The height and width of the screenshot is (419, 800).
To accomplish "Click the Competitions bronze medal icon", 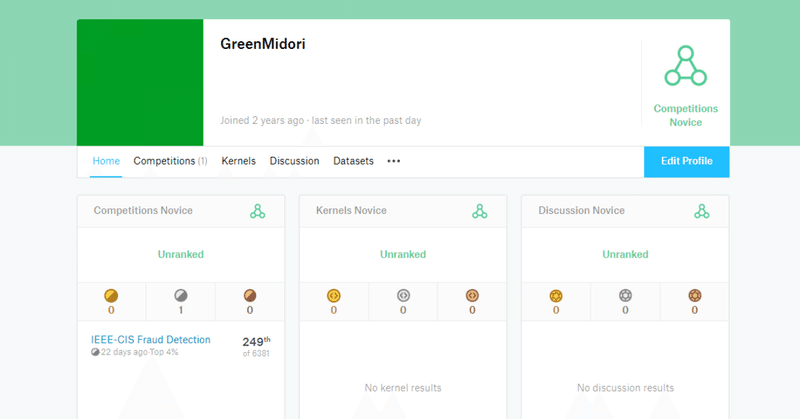I will coord(250,295).
